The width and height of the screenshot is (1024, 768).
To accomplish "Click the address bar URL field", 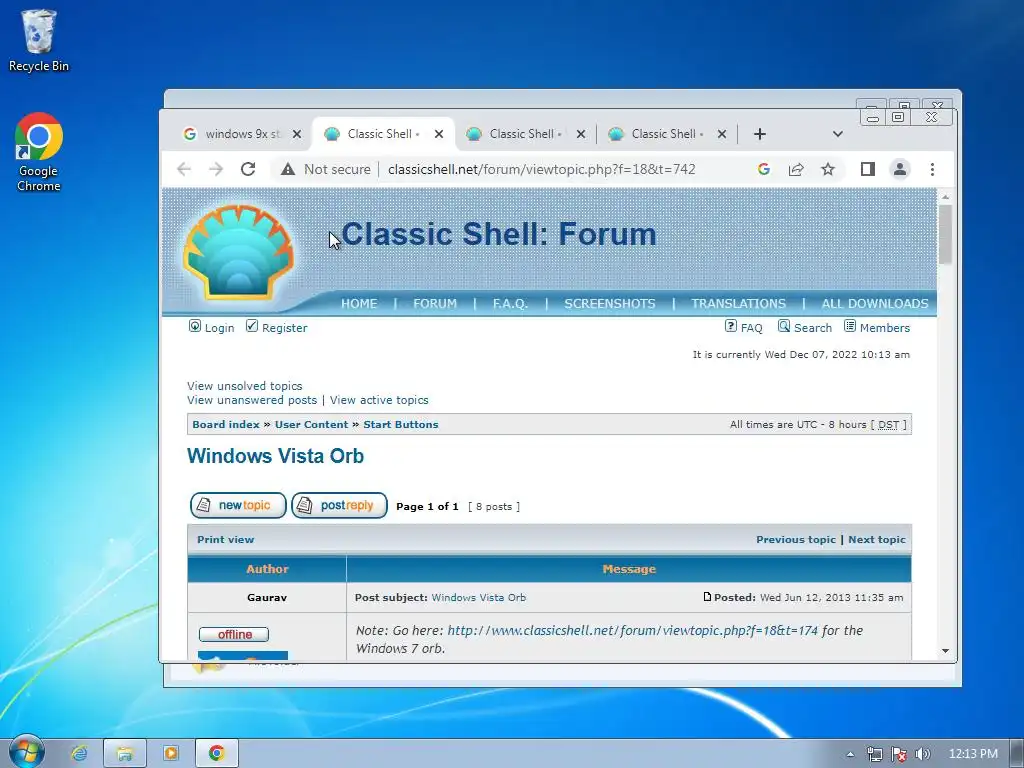I will (541, 169).
